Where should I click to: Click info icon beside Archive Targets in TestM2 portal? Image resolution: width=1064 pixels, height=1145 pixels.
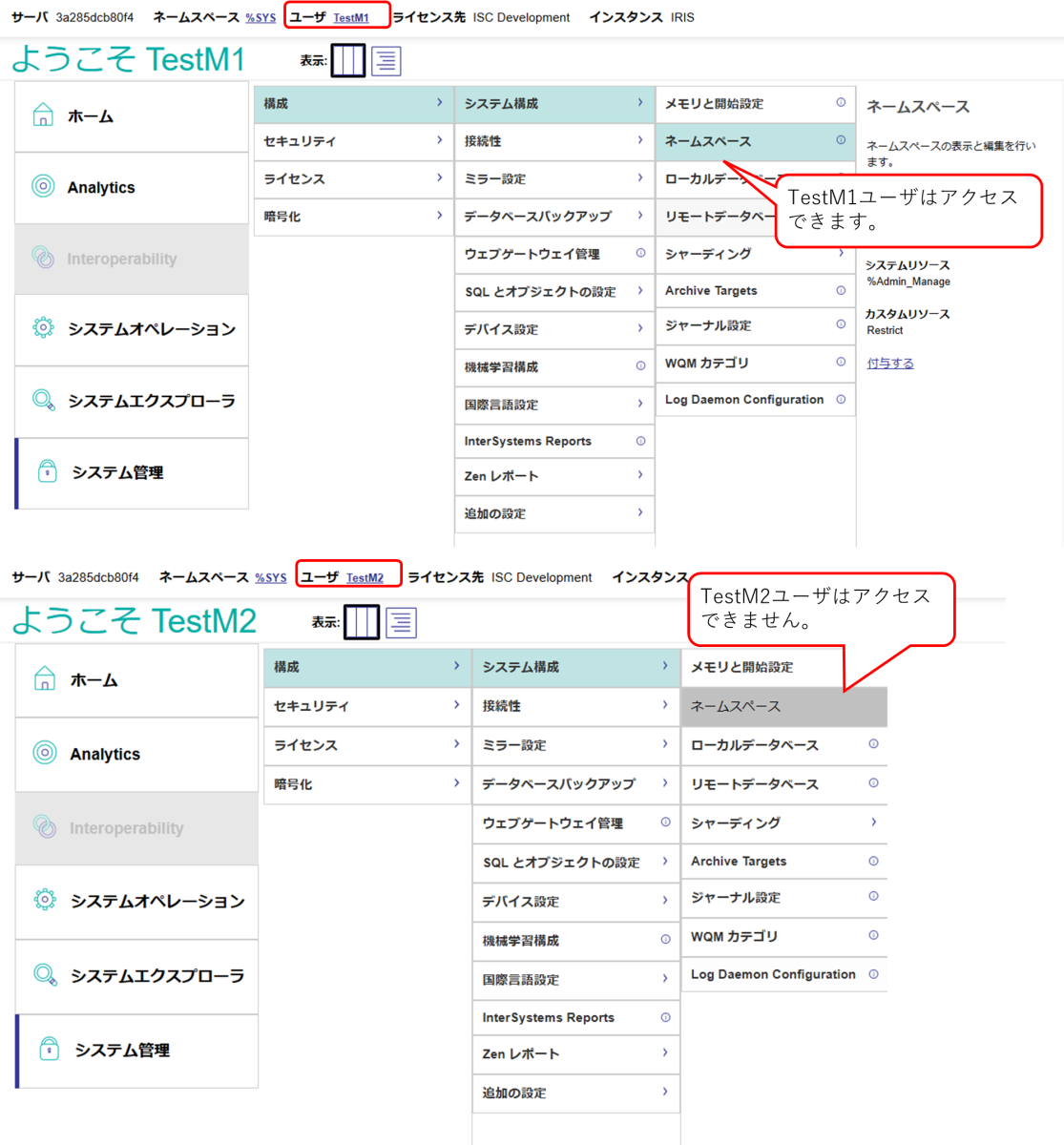873,861
